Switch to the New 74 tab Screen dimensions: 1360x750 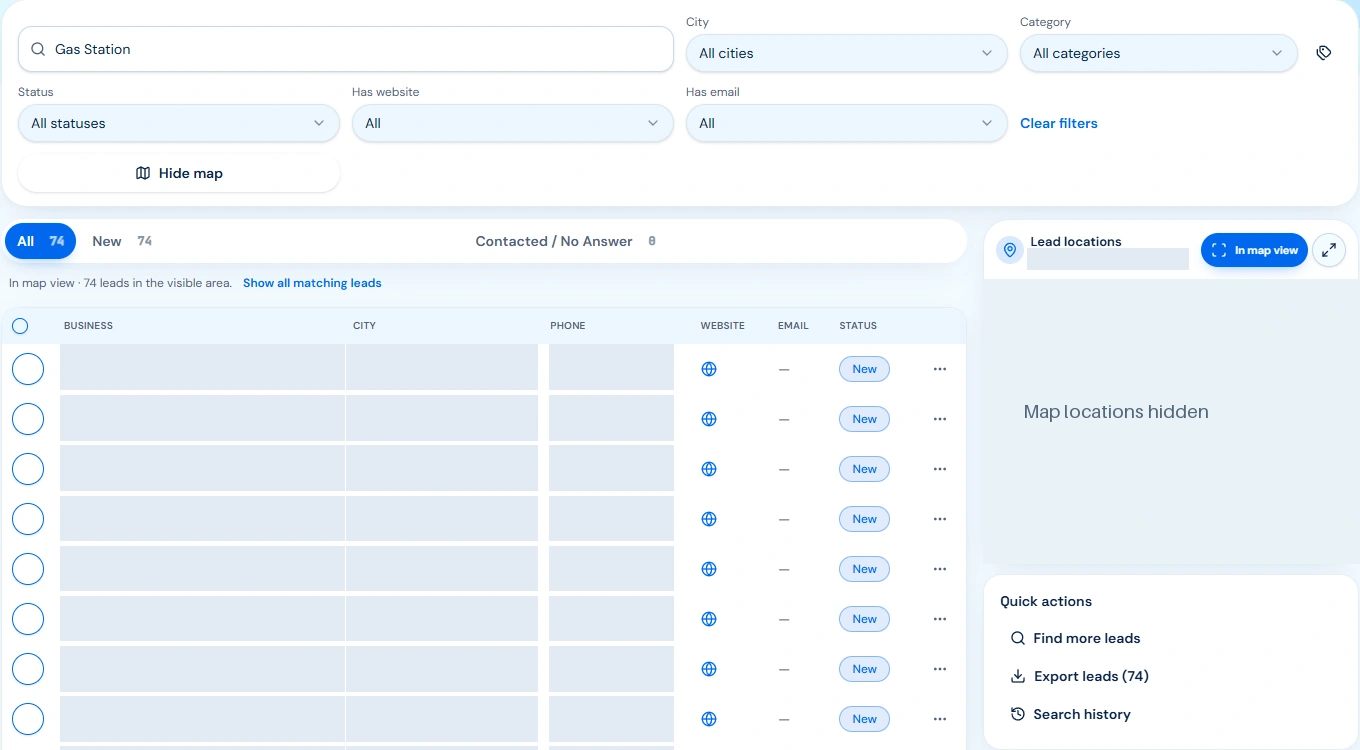[x=122, y=241]
